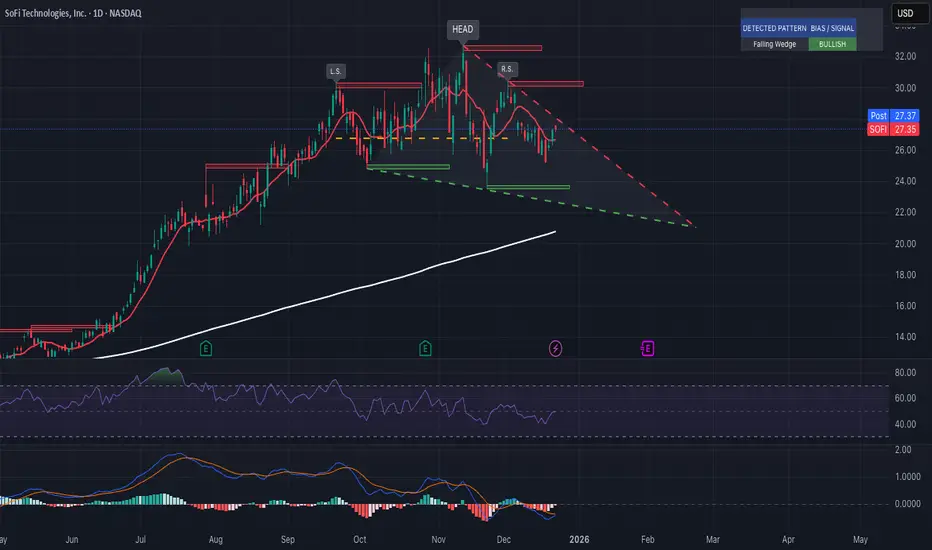Click the Dec label on time axis
Image resolution: width=932 pixels, height=550 pixels.
pos(503,539)
